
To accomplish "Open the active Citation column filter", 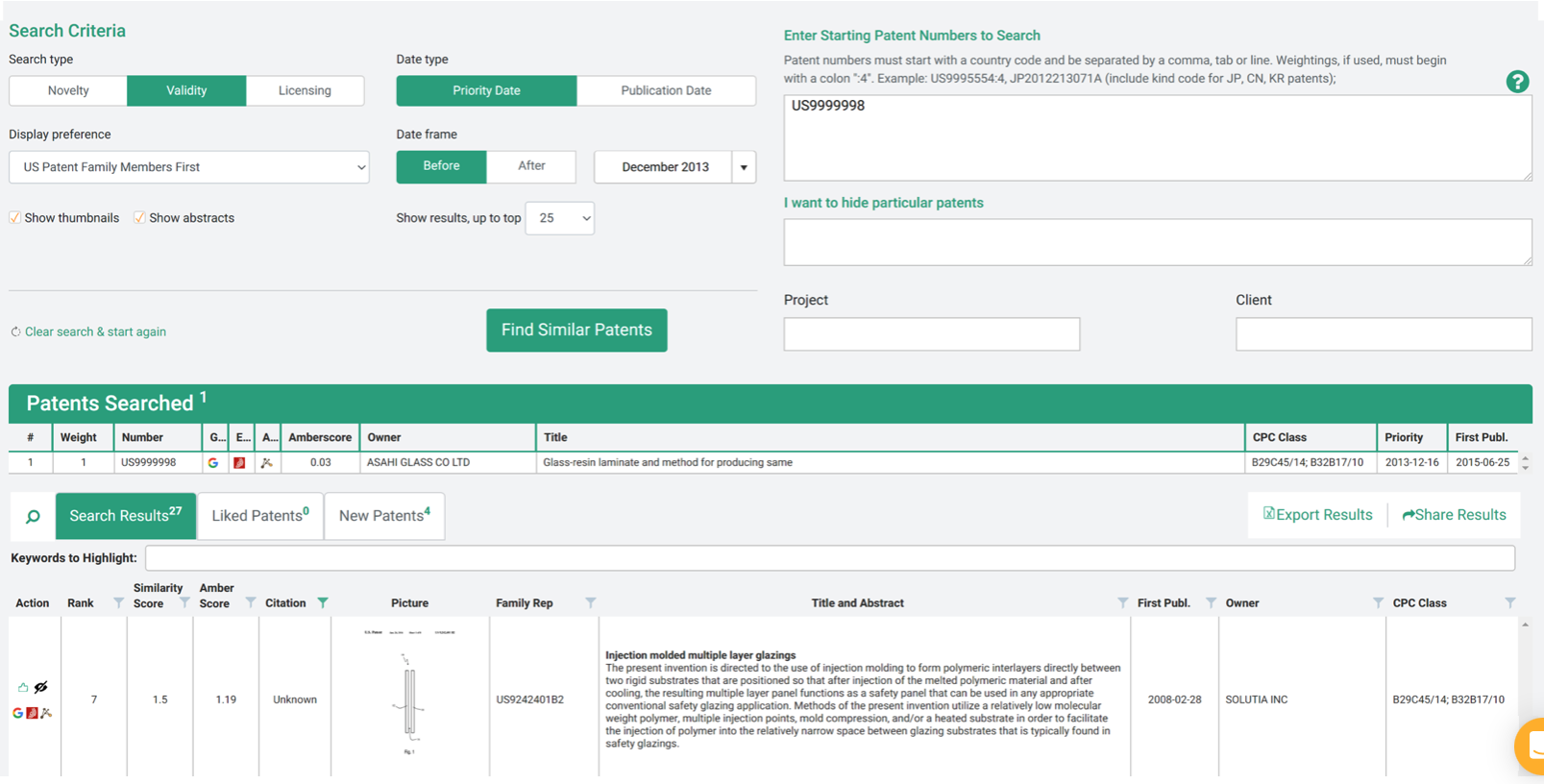I will [x=323, y=603].
